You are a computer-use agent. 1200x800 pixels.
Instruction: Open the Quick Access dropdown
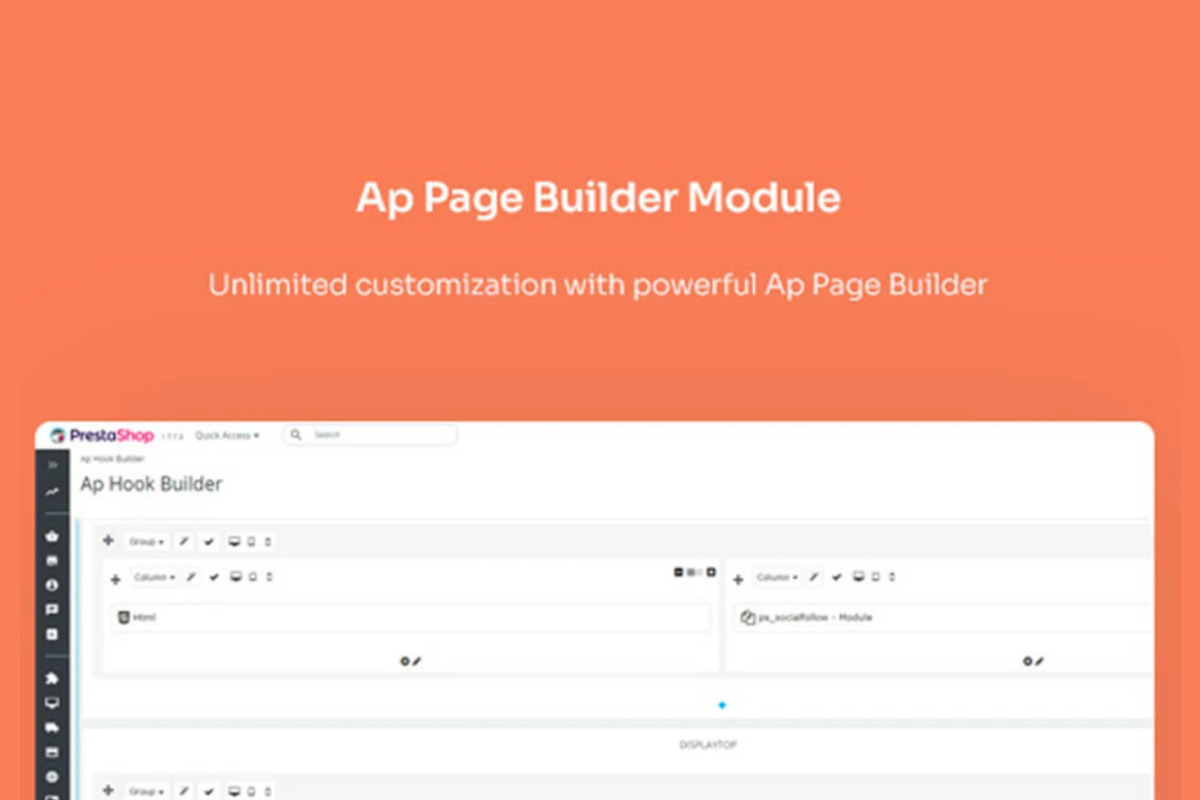point(227,435)
